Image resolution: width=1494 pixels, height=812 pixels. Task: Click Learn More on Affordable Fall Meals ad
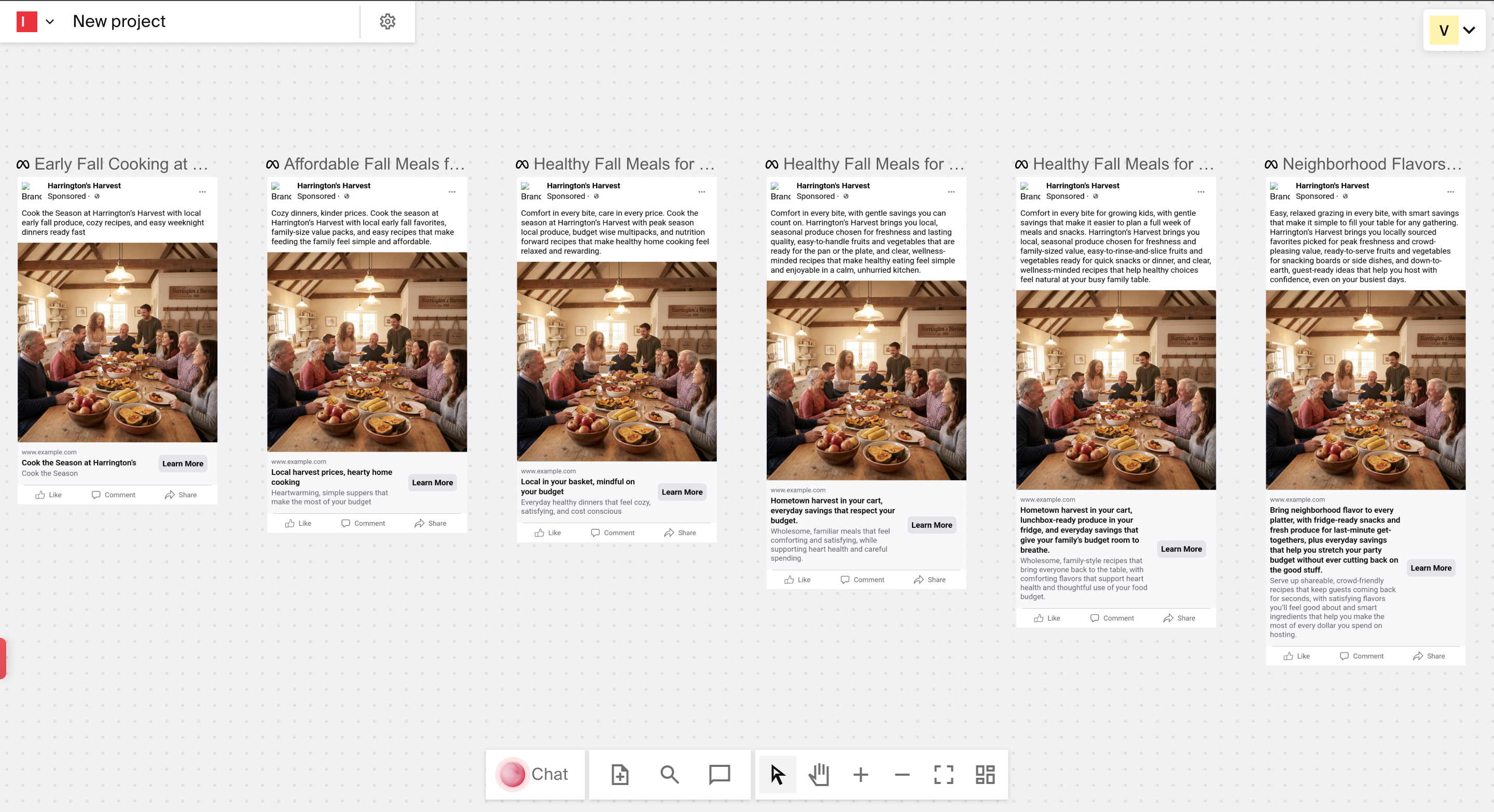point(432,482)
